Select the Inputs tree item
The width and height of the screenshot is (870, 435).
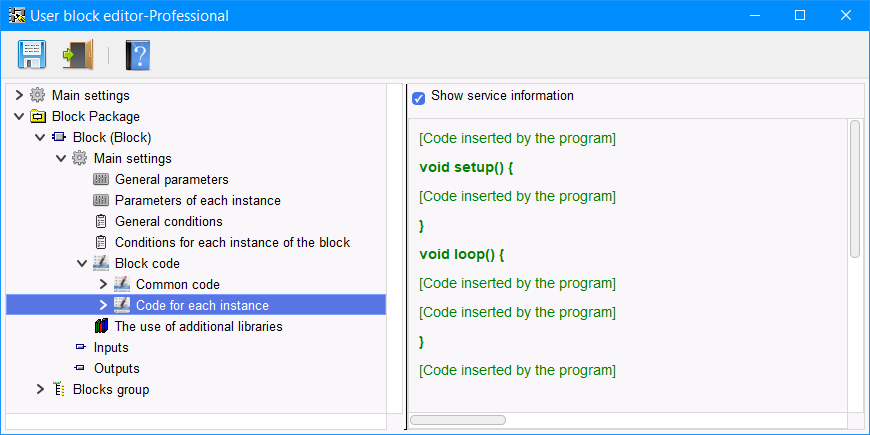coord(111,348)
